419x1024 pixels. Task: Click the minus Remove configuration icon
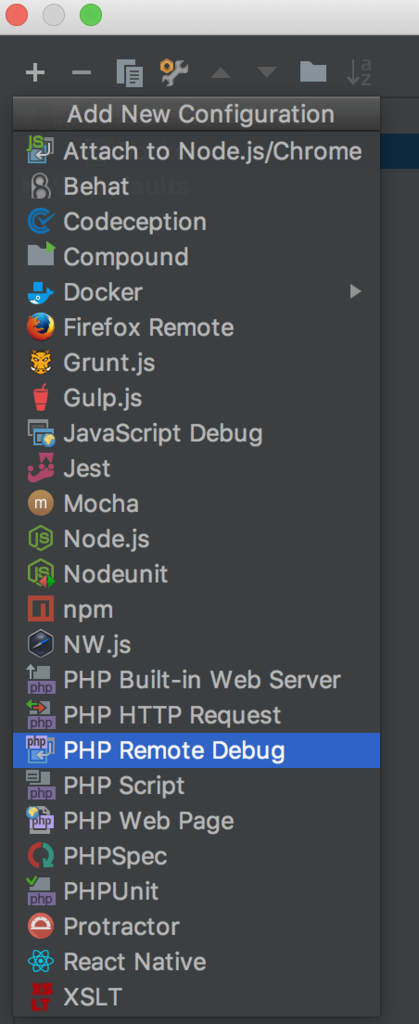tap(82, 72)
